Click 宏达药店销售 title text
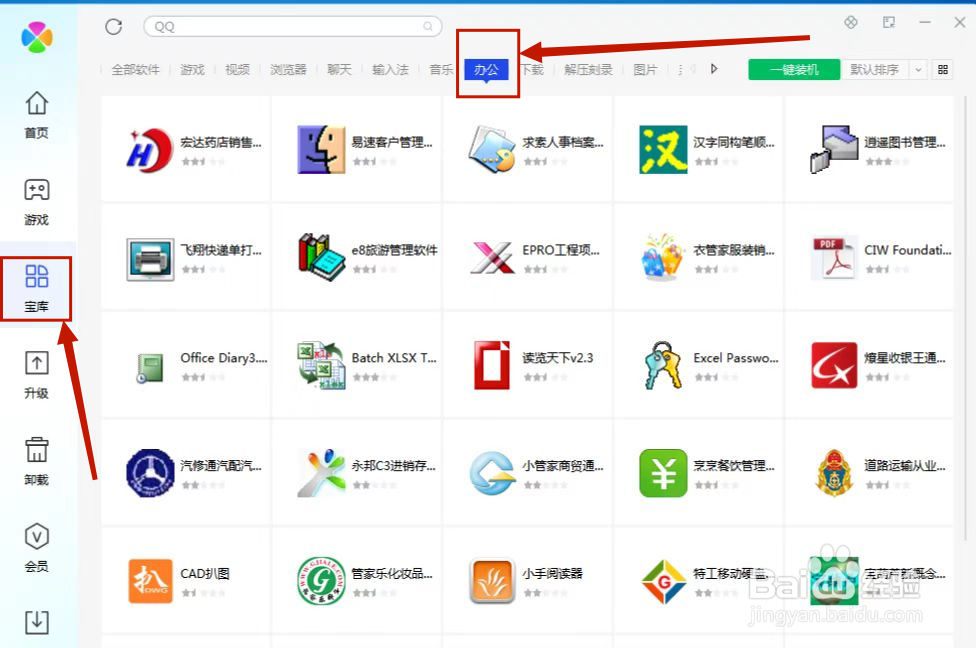The height and width of the screenshot is (648, 976). [221, 143]
